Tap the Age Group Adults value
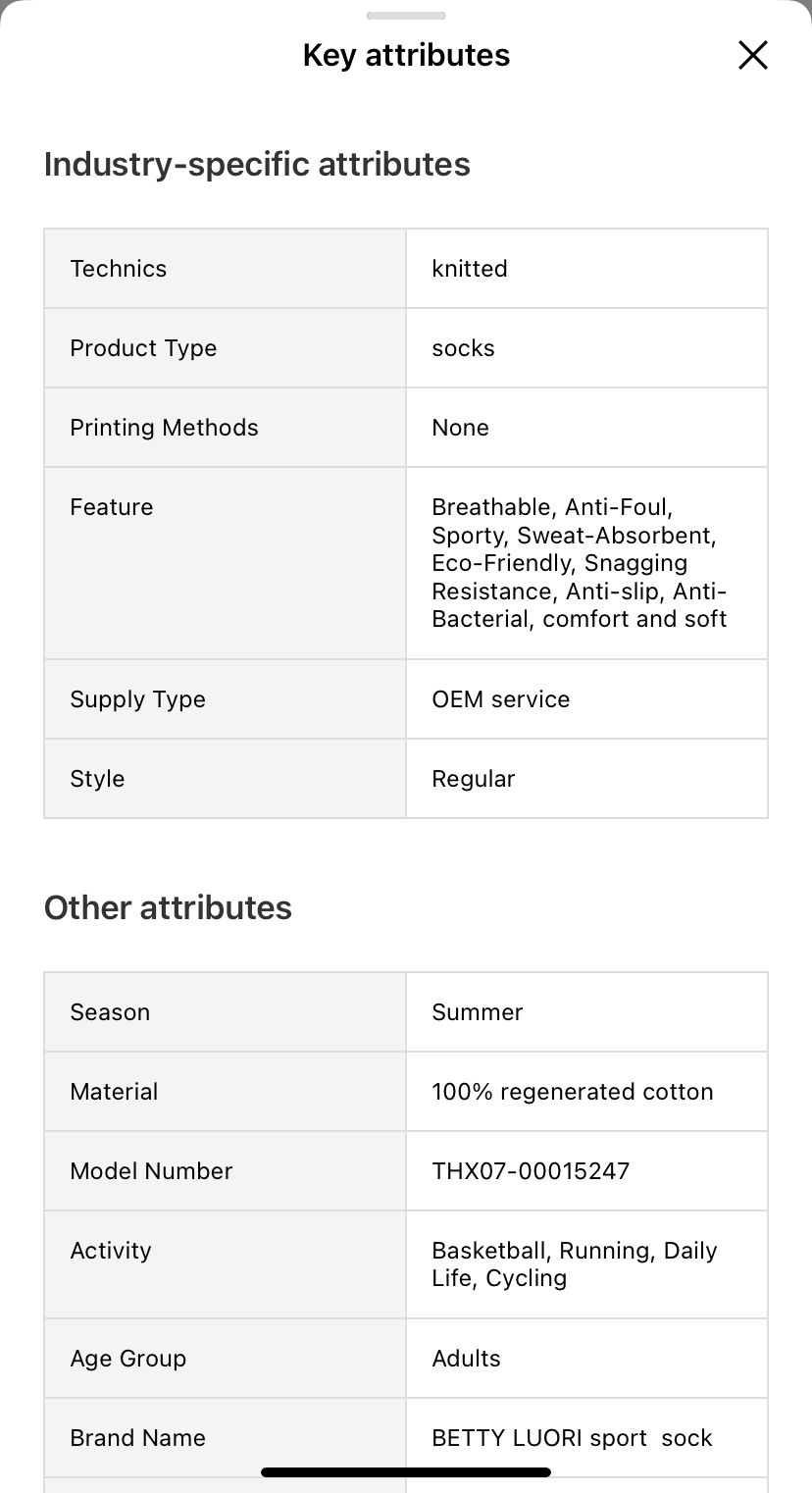Screen dimensions: 812x1493 click(466, 1359)
